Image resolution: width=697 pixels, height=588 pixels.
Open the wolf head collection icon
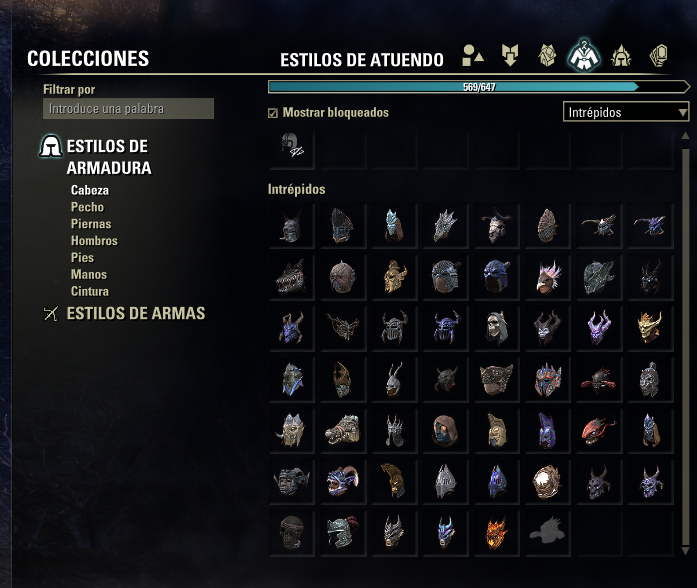coord(547,55)
